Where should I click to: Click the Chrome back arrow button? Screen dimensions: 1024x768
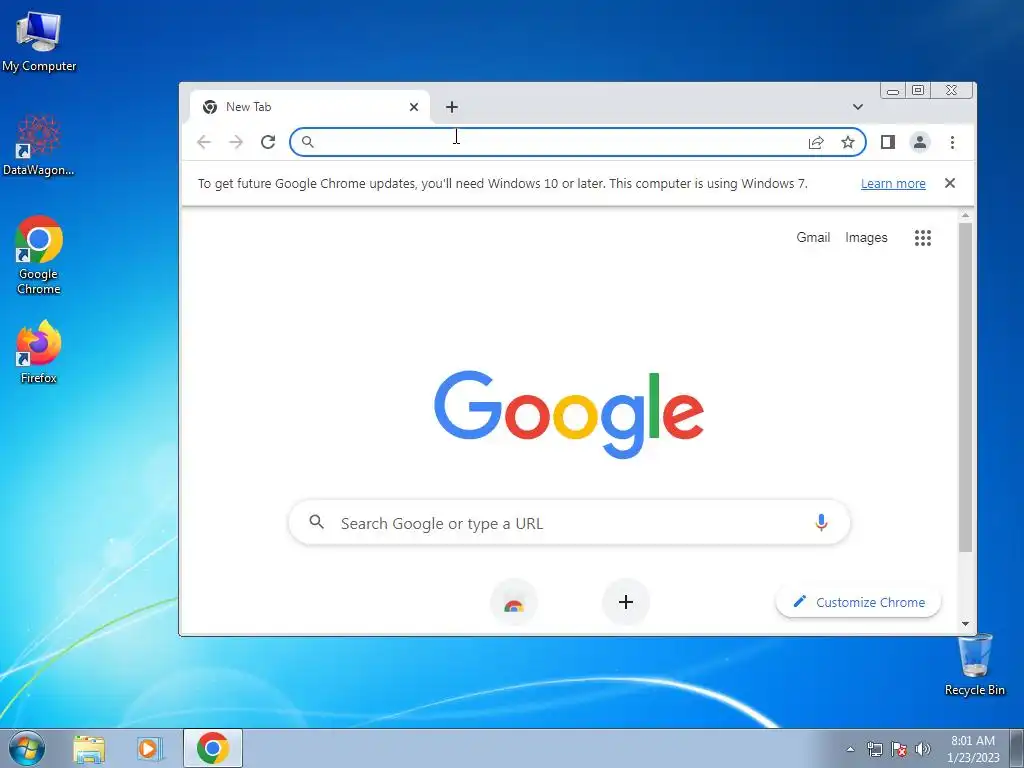(x=204, y=142)
